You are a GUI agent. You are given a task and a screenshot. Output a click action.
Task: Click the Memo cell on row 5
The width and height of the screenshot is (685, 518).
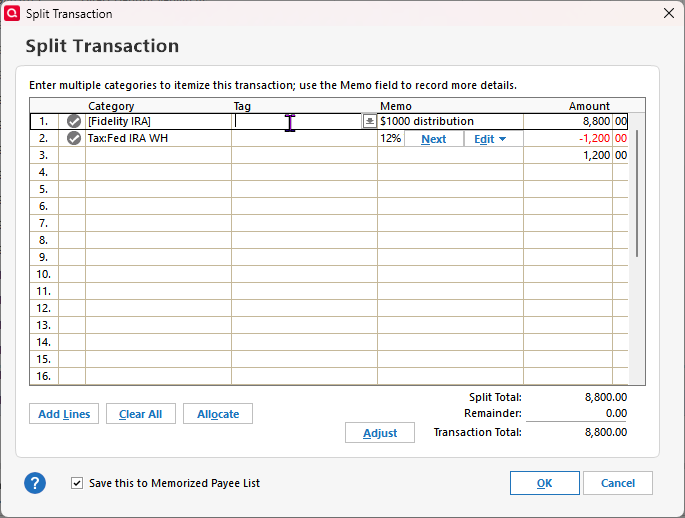point(450,189)
